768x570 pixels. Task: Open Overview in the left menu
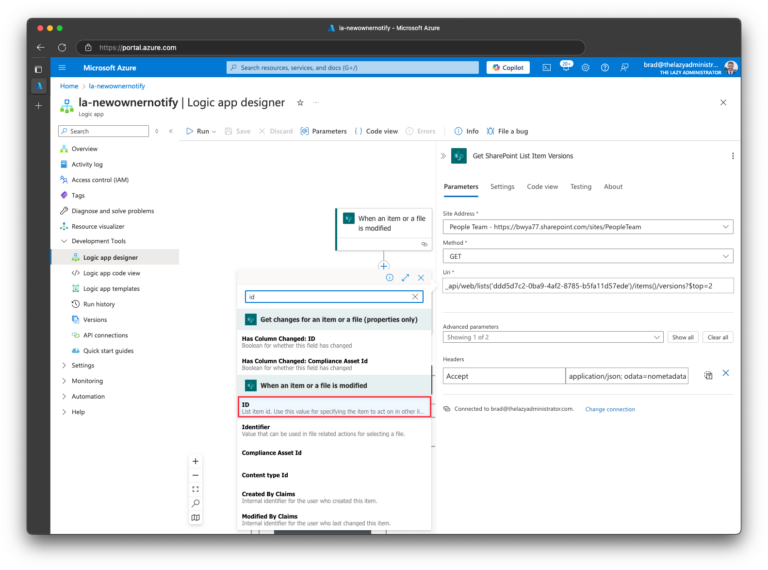[84, 149]
